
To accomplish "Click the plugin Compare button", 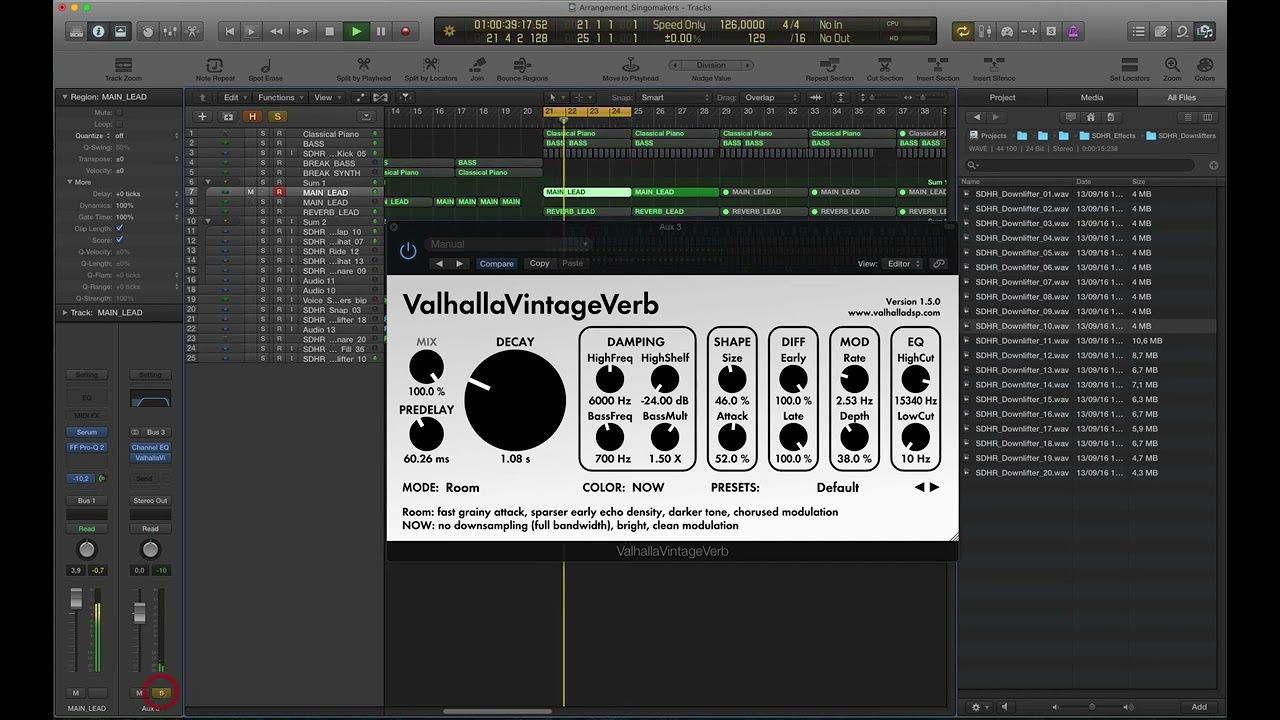I will point(496,264).
